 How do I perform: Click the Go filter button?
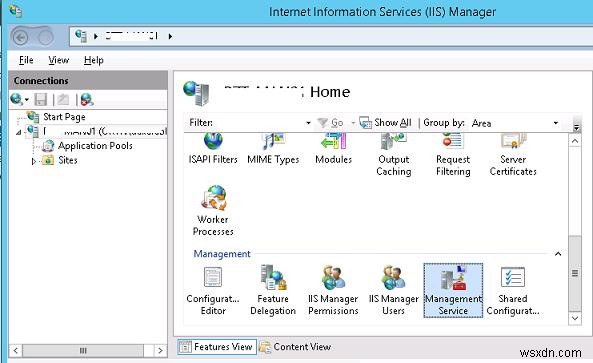click(331, 123)
